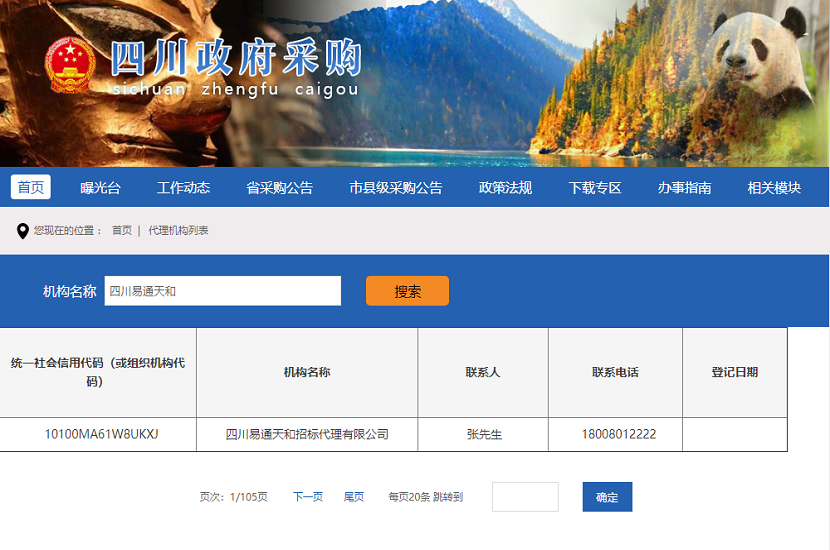
Task: Click the orange 搜索 button
Action: click(x=408, y=291)
